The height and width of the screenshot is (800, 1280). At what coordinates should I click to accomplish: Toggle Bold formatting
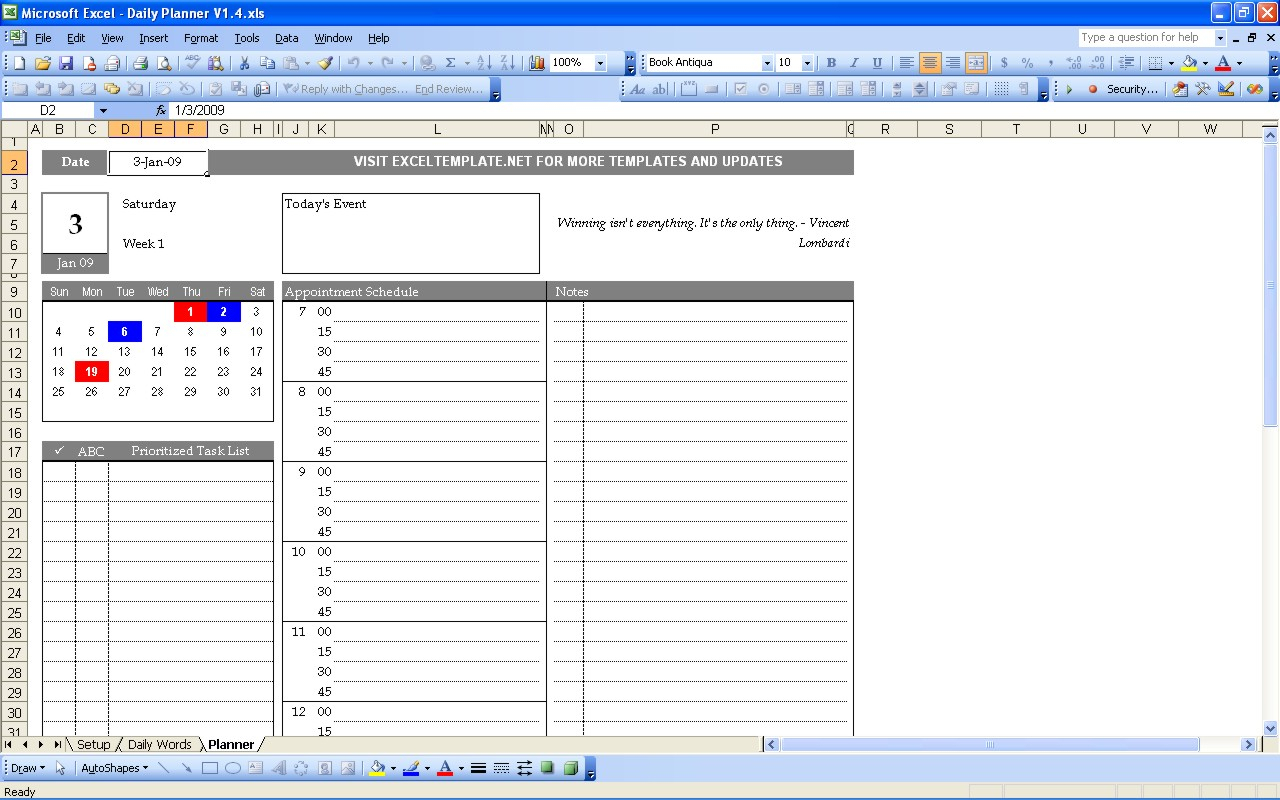point(831,63)
